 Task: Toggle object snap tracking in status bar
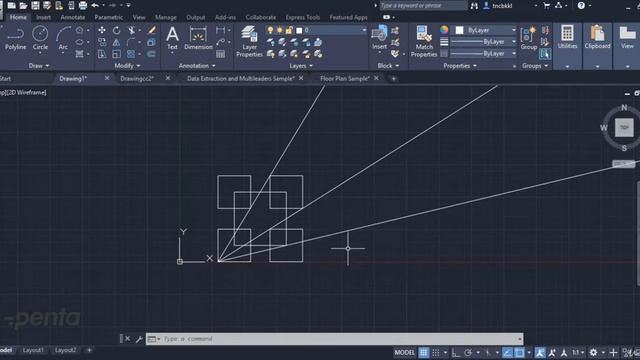coord(507,352)
